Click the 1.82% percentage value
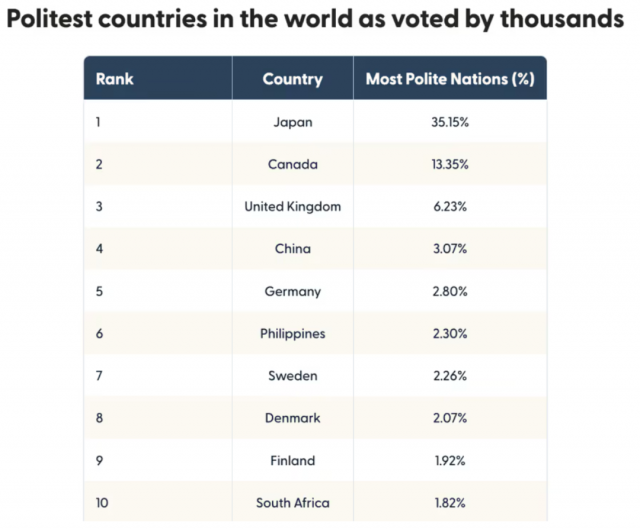 [x=449, y=502]
